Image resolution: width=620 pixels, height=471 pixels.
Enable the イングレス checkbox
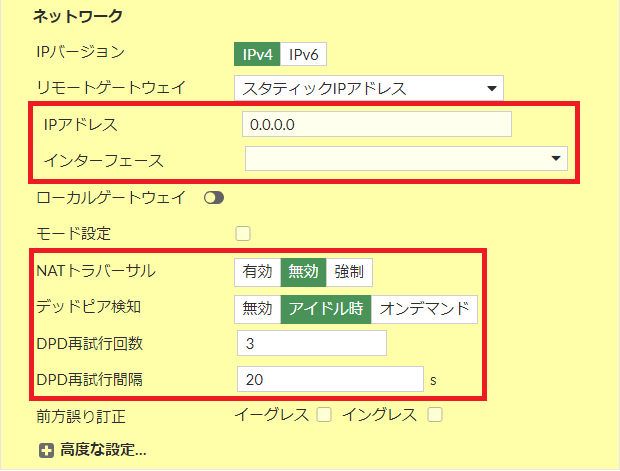(435, 415)
